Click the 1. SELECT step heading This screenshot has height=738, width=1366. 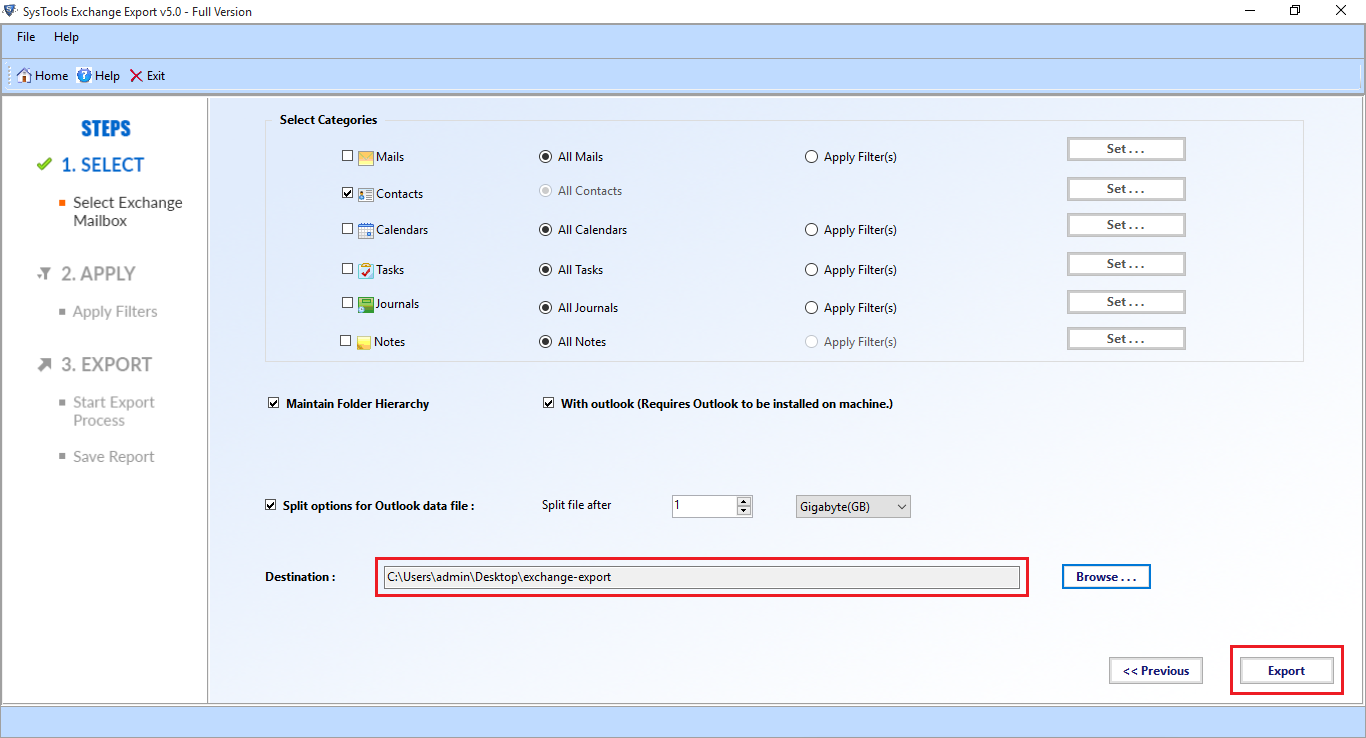tap(103, 165)
